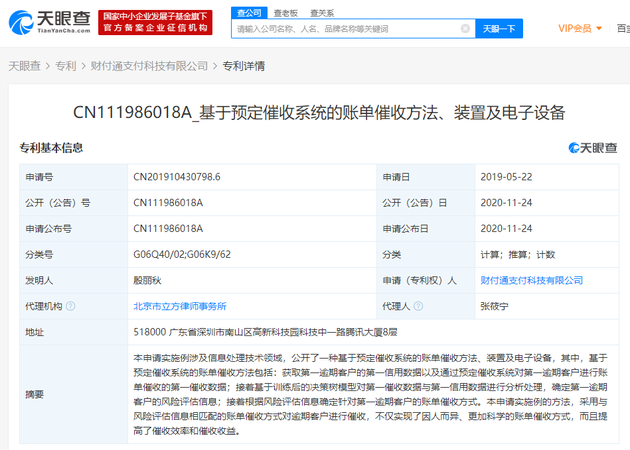Open 财付通支付科技有限公司 breadcrumb link

pos(149,66)
